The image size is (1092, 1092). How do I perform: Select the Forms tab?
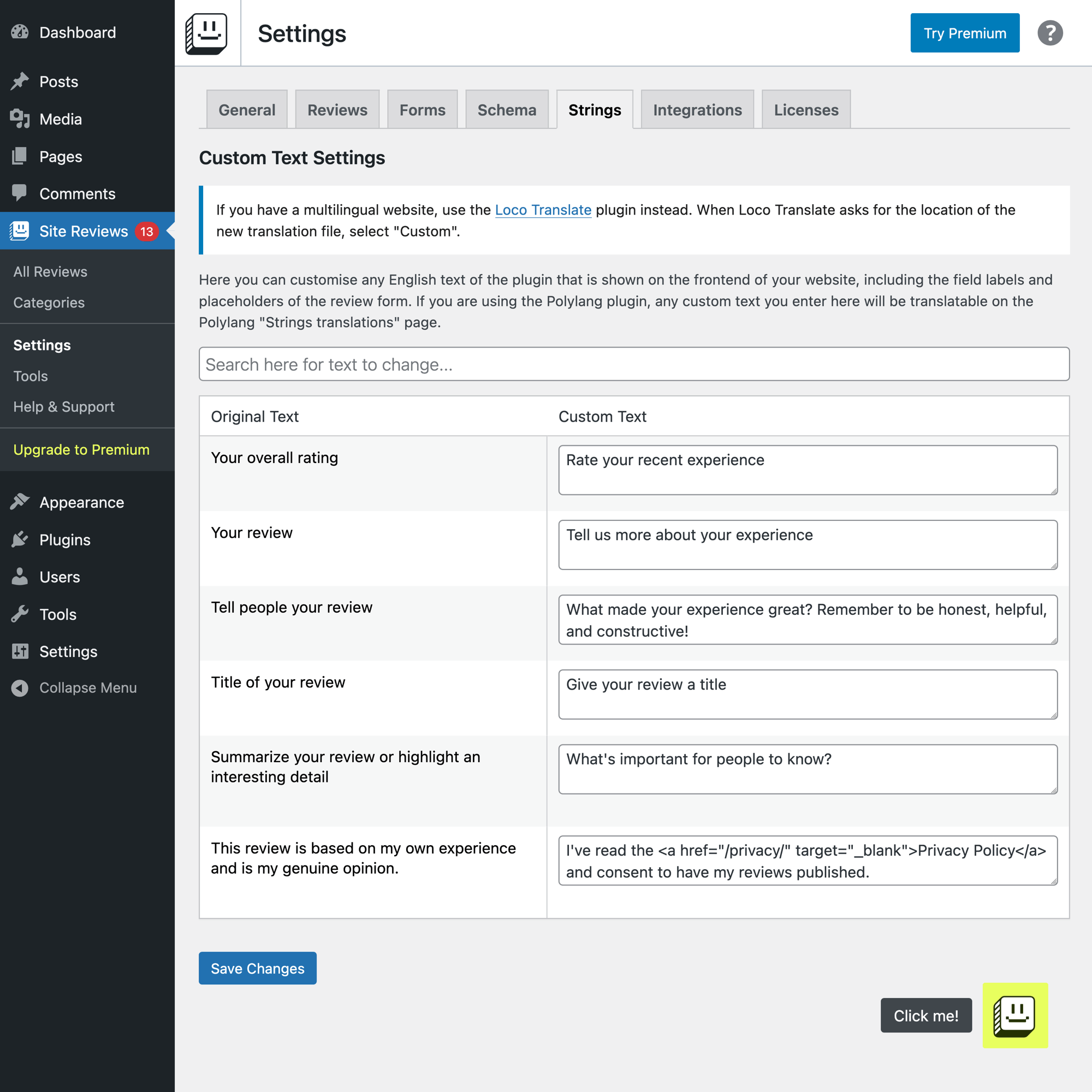[x=422, y=110]
